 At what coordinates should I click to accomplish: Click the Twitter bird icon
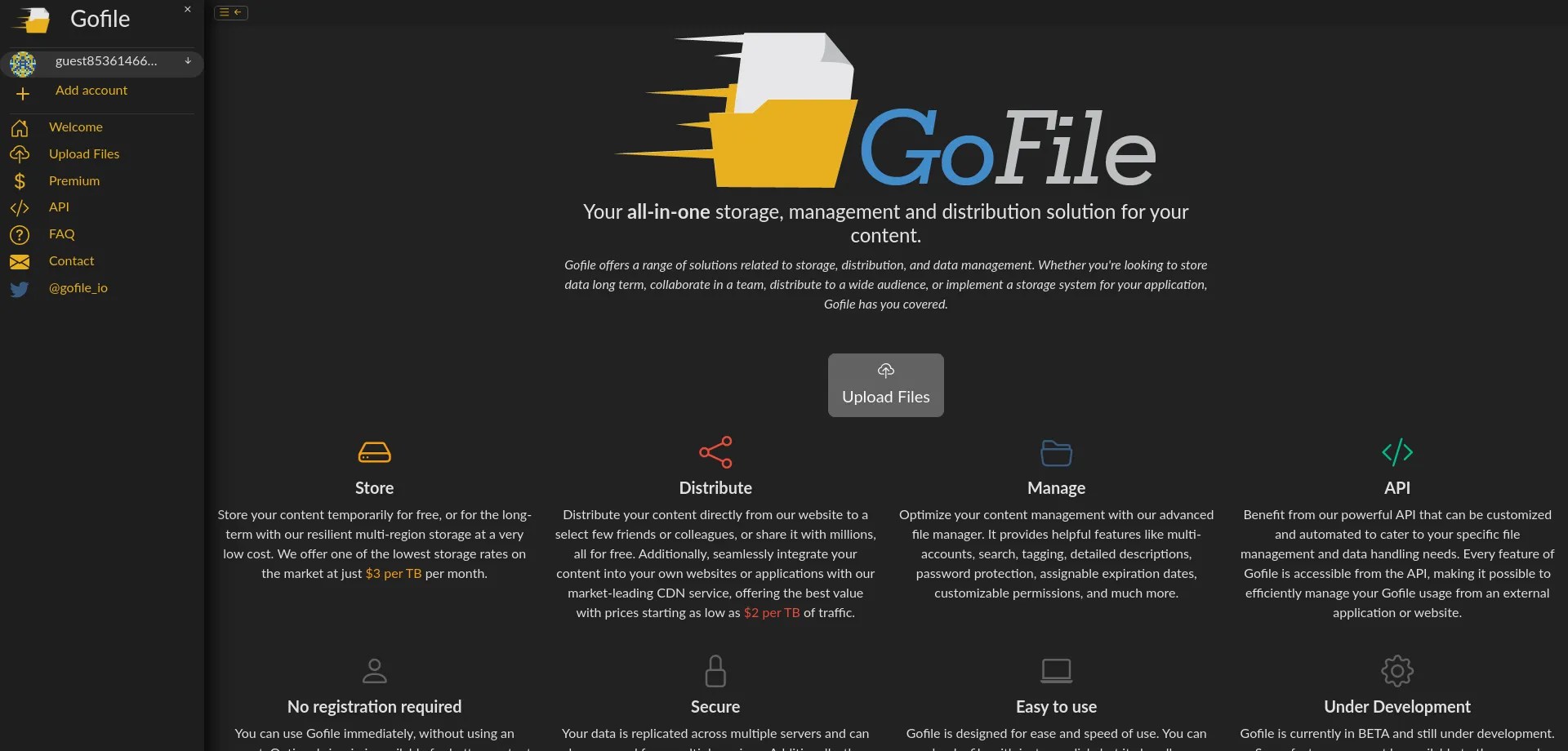[x=19, y=289]
